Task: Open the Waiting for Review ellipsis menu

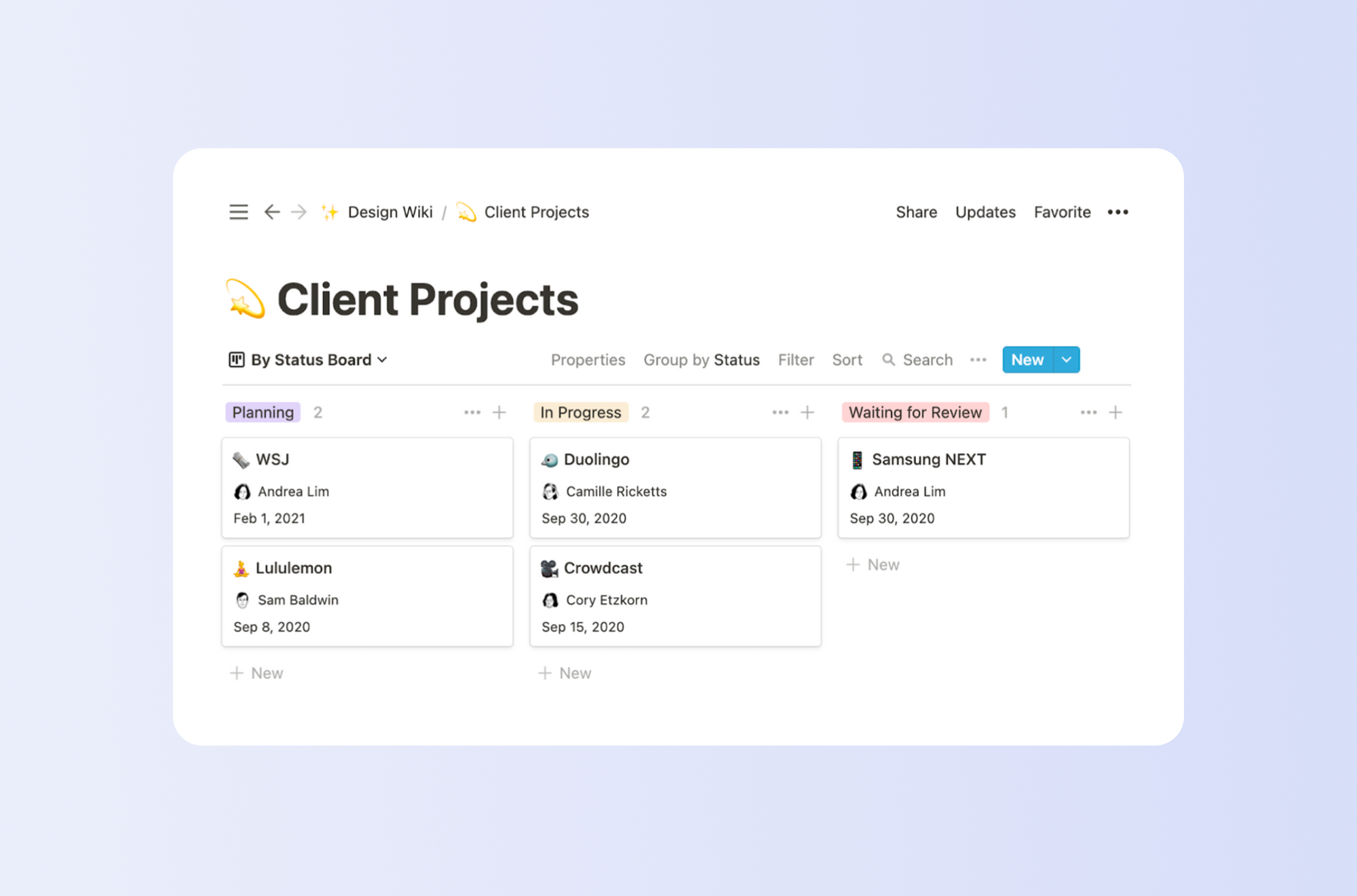Action: click(1088, 412)
